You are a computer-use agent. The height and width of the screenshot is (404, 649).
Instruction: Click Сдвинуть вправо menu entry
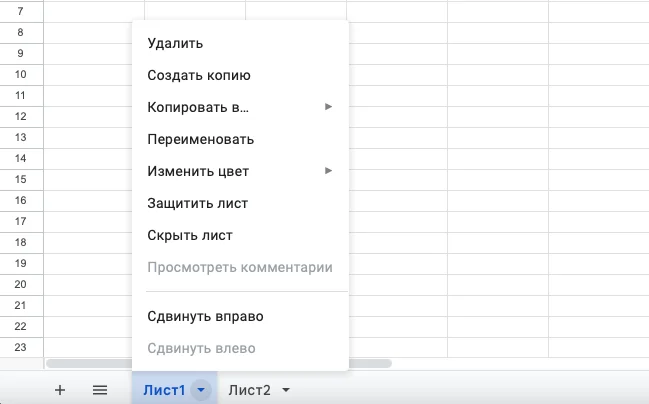(205, 316)
